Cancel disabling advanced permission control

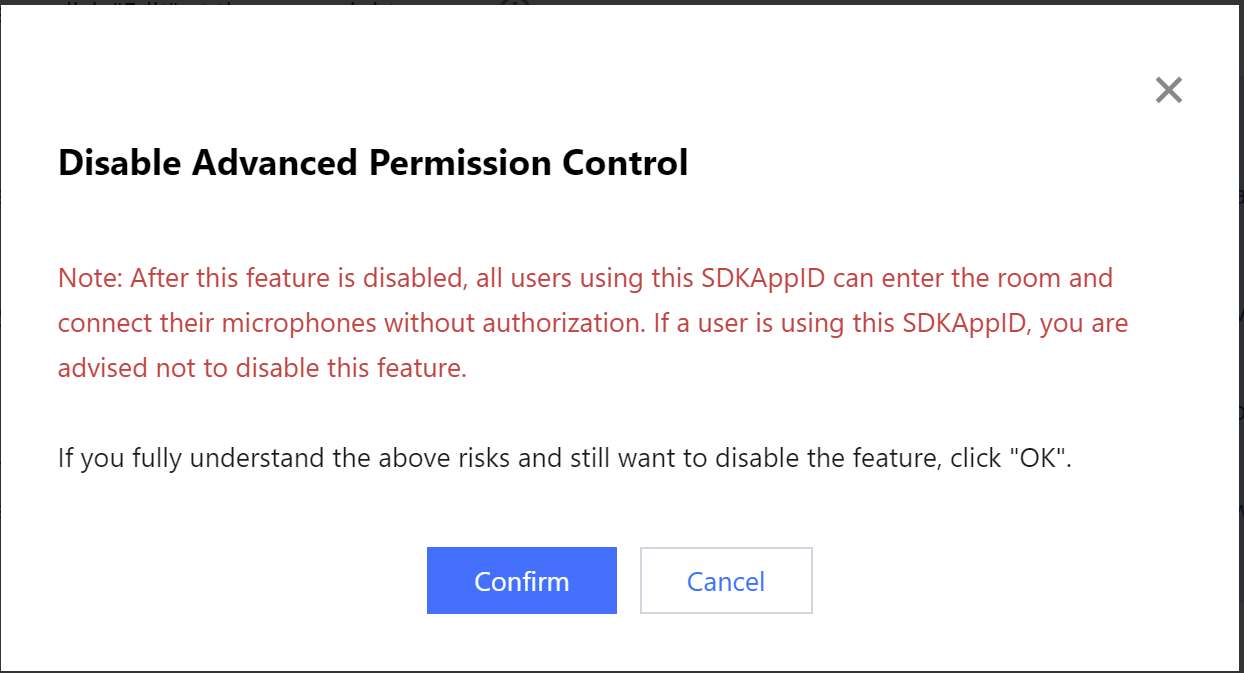725,581
